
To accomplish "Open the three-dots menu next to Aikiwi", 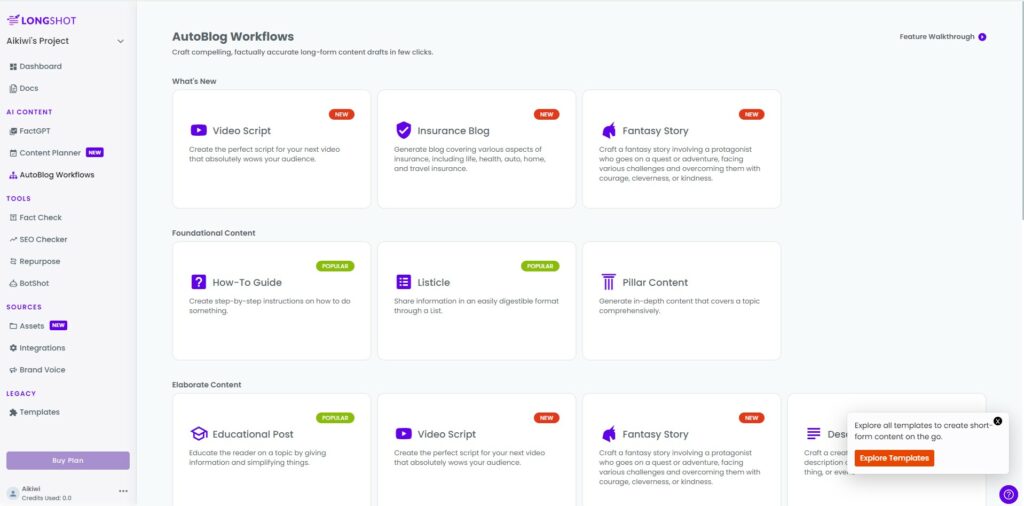I will [x=123, y=491].
